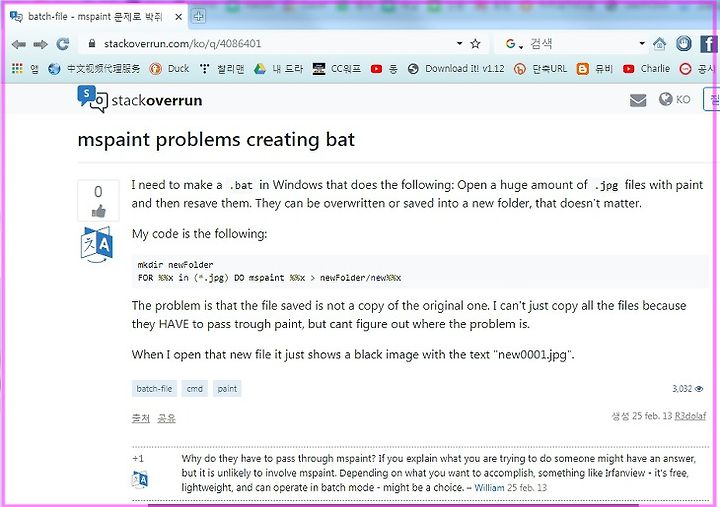Open the address bar history dropdown arrow
720x507 pixels.
(x=459, y=43)
